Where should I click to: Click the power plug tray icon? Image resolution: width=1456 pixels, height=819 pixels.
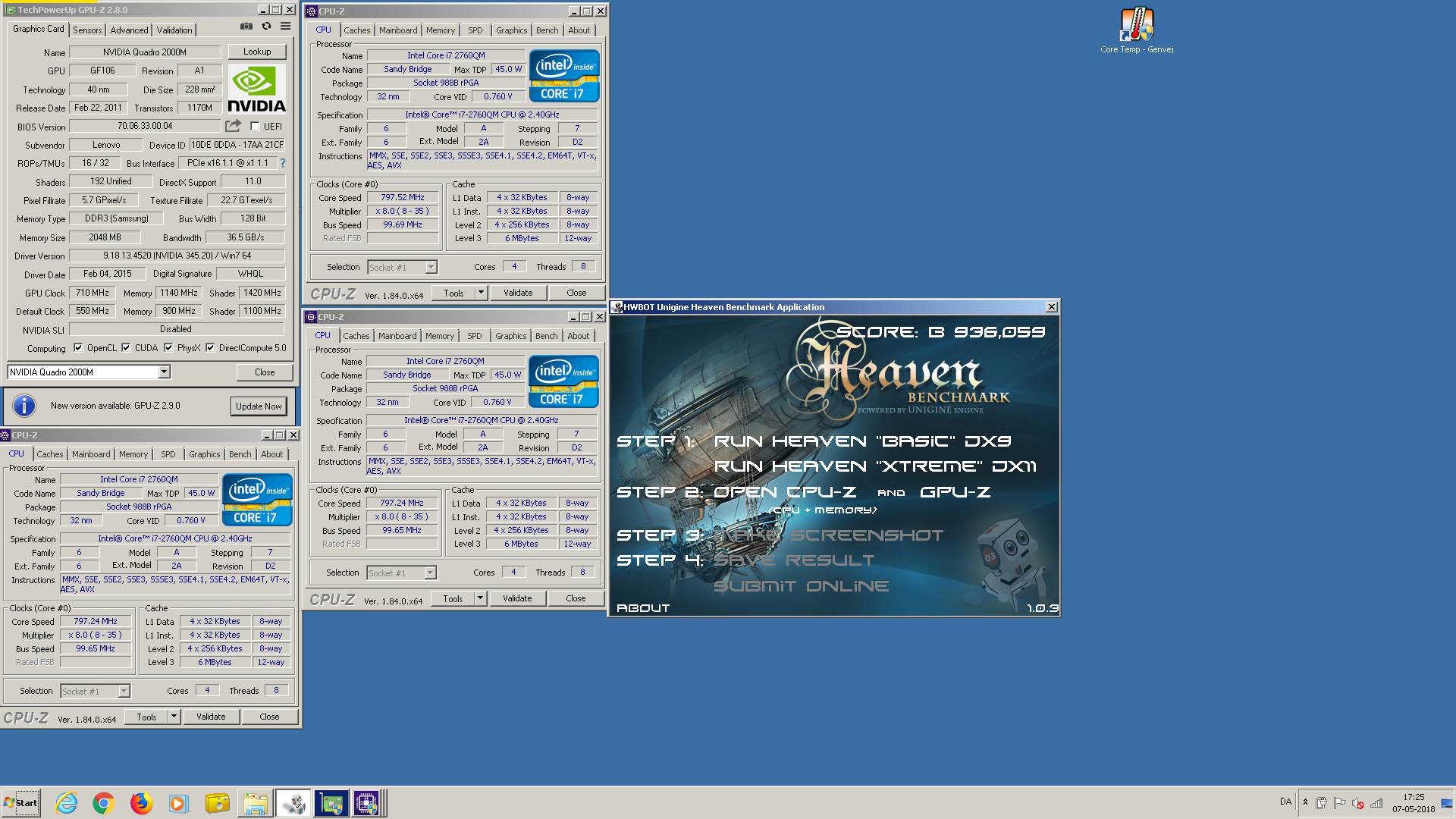pos(1321,803)
